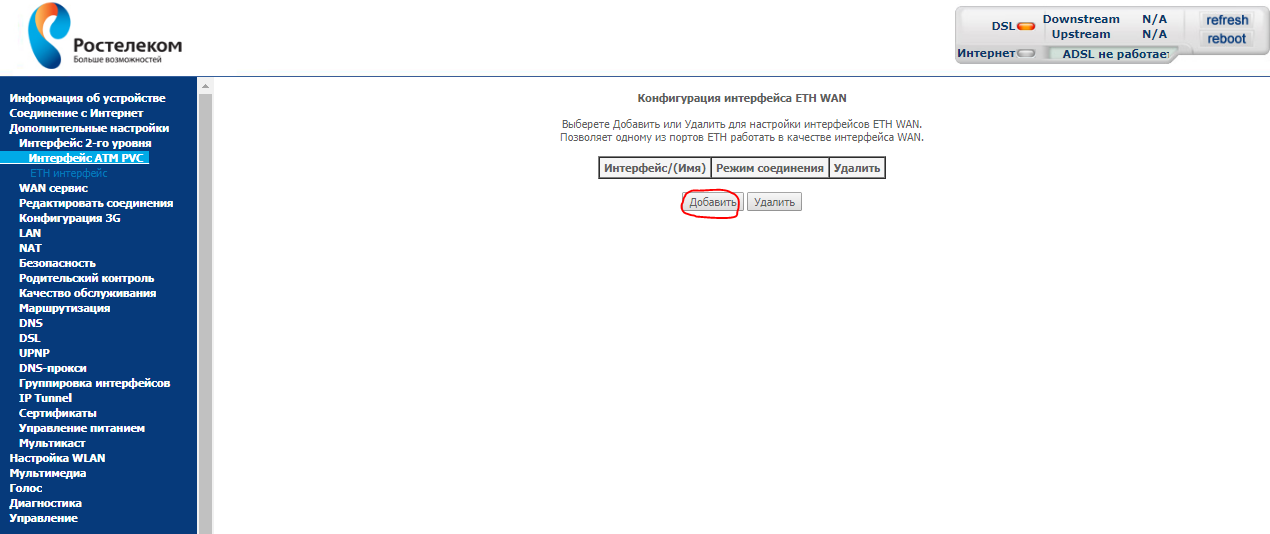This screenshot has height=534, width=1270.
Task: Open Мультимедиа menu
Action: point(48,473)
